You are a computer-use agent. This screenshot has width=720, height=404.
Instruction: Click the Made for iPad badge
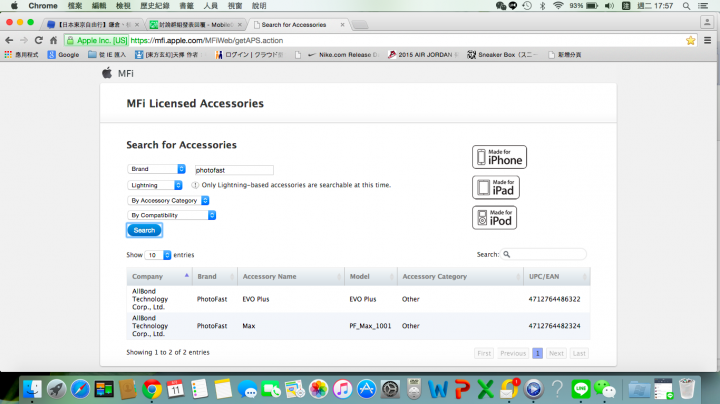pos(496,187)
